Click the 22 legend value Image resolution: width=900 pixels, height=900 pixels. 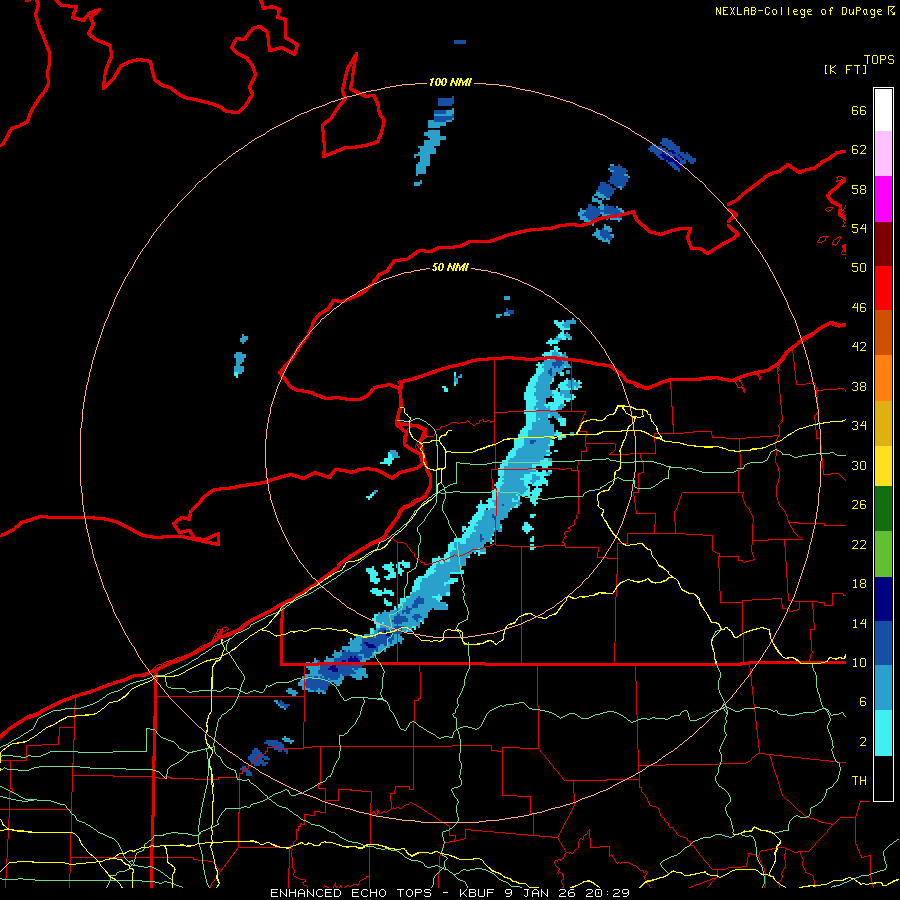tap(859, 544)
